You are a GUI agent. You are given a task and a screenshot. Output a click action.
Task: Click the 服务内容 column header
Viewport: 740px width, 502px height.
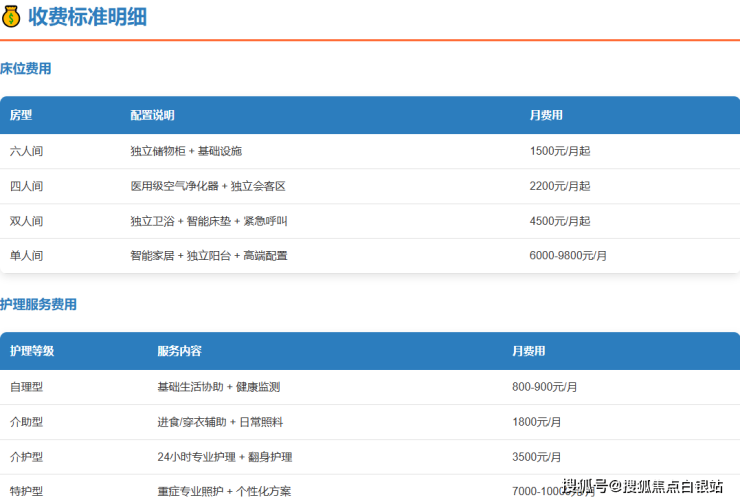pyautogui.click(x=179, y=351)
